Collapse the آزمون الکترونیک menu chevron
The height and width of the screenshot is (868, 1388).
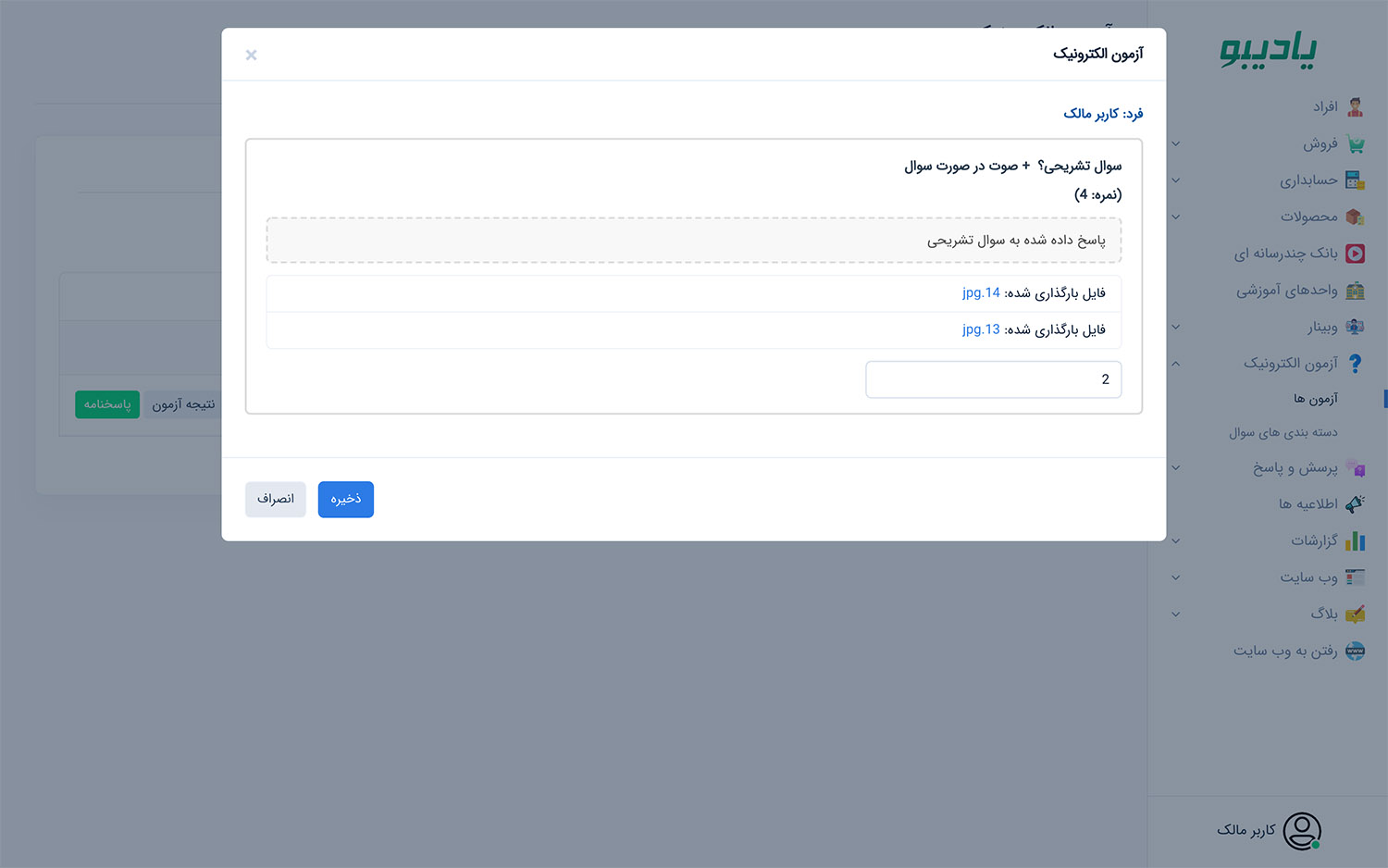point(1176,364)
